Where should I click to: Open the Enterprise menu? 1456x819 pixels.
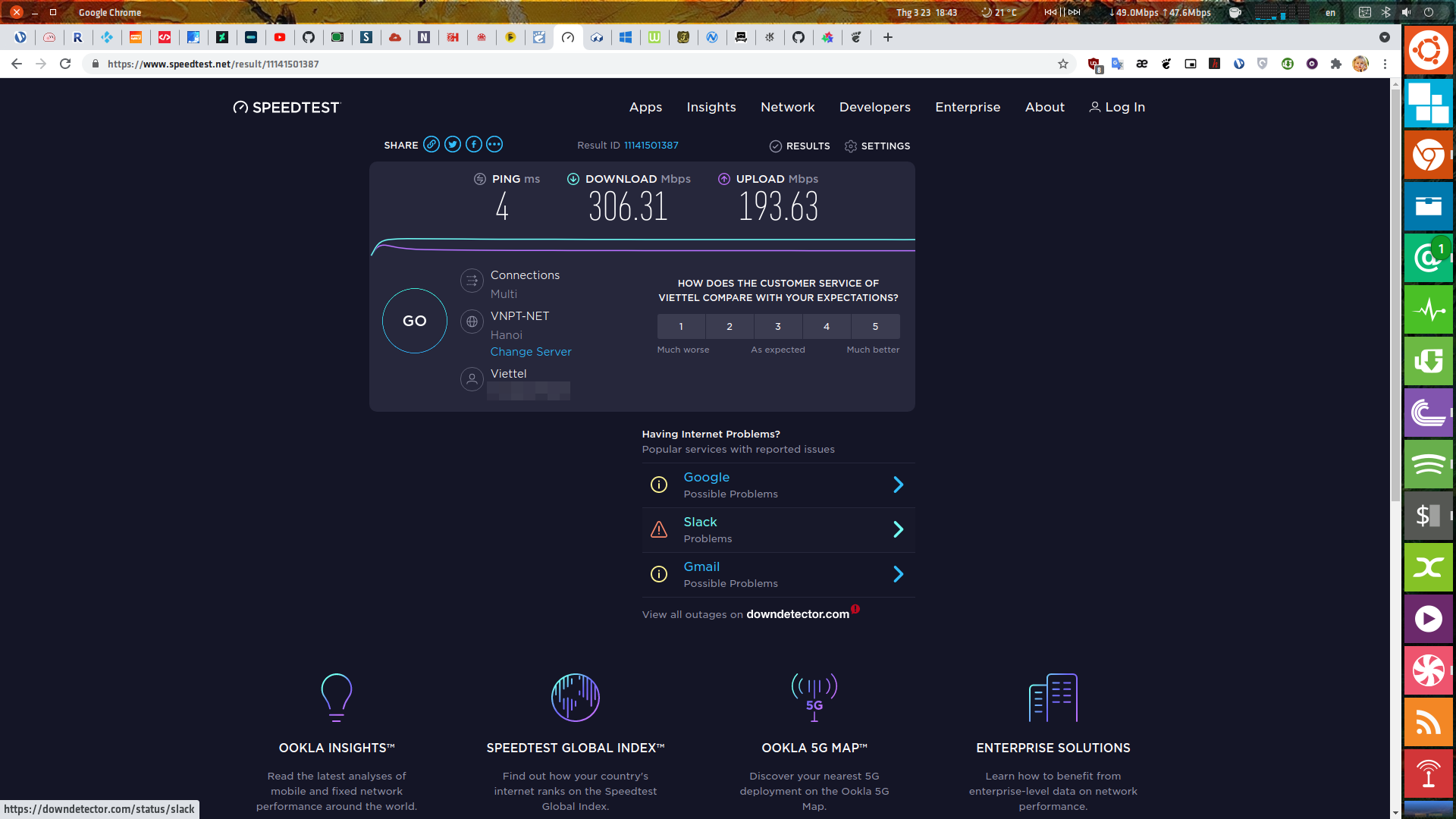tap(968, 108)
